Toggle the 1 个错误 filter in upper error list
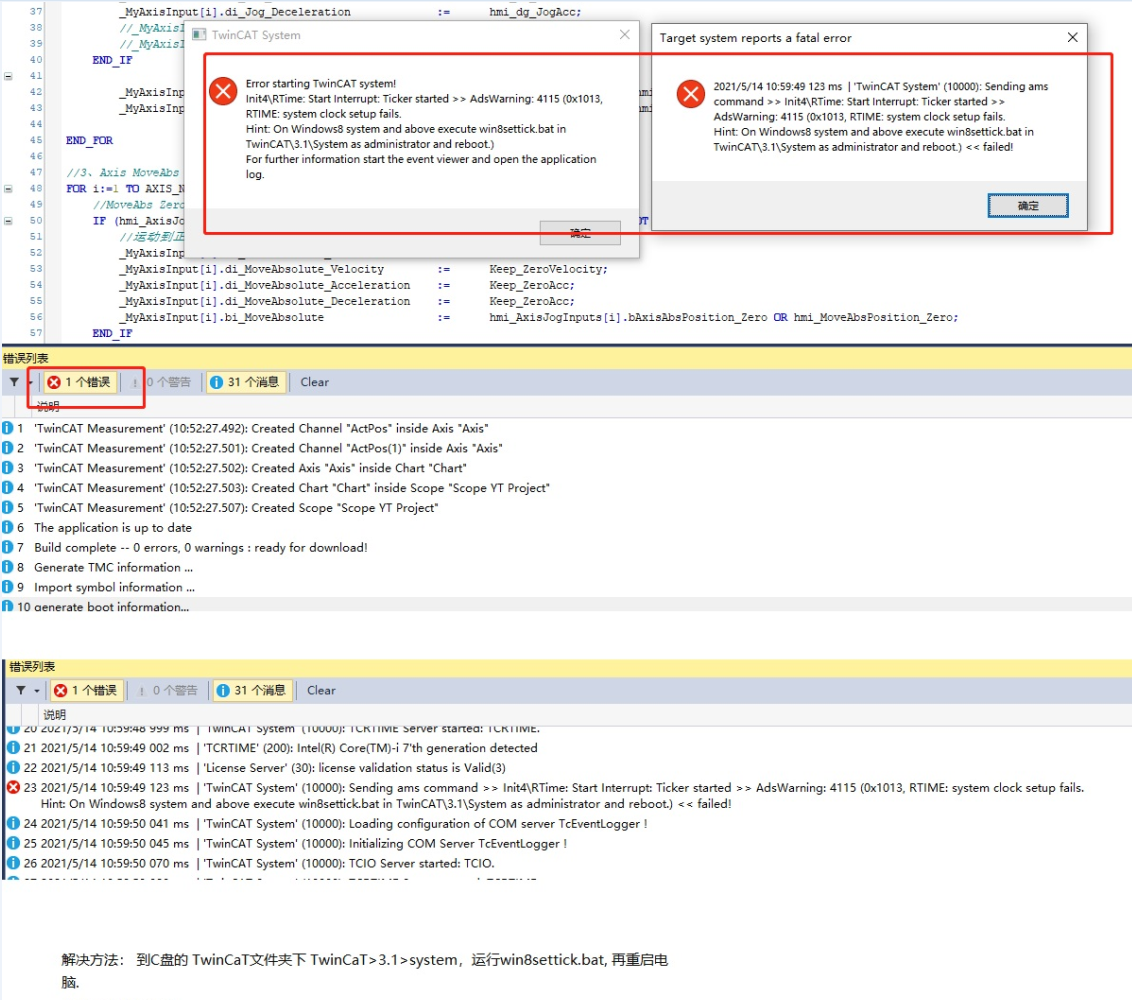 pos(80,382)
